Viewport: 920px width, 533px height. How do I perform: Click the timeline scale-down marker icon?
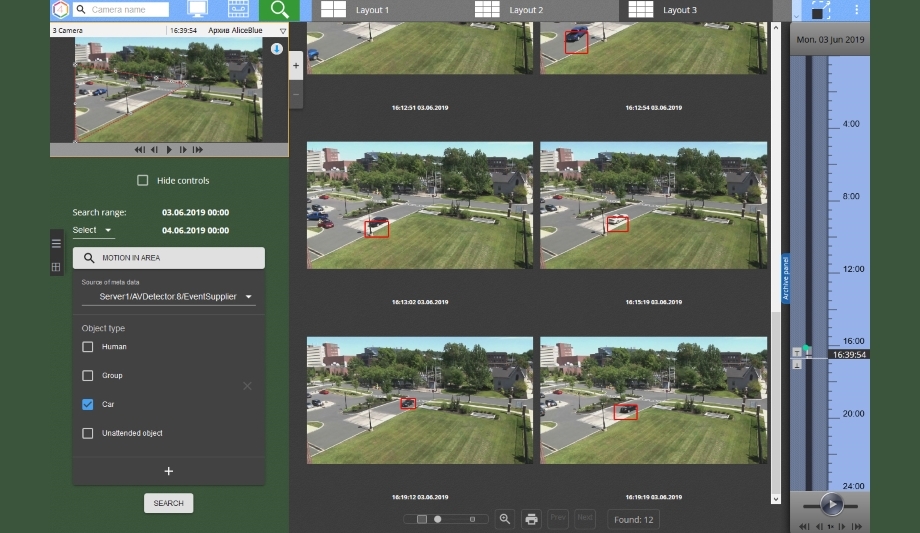pyautogui.click(x=797, y=365)
